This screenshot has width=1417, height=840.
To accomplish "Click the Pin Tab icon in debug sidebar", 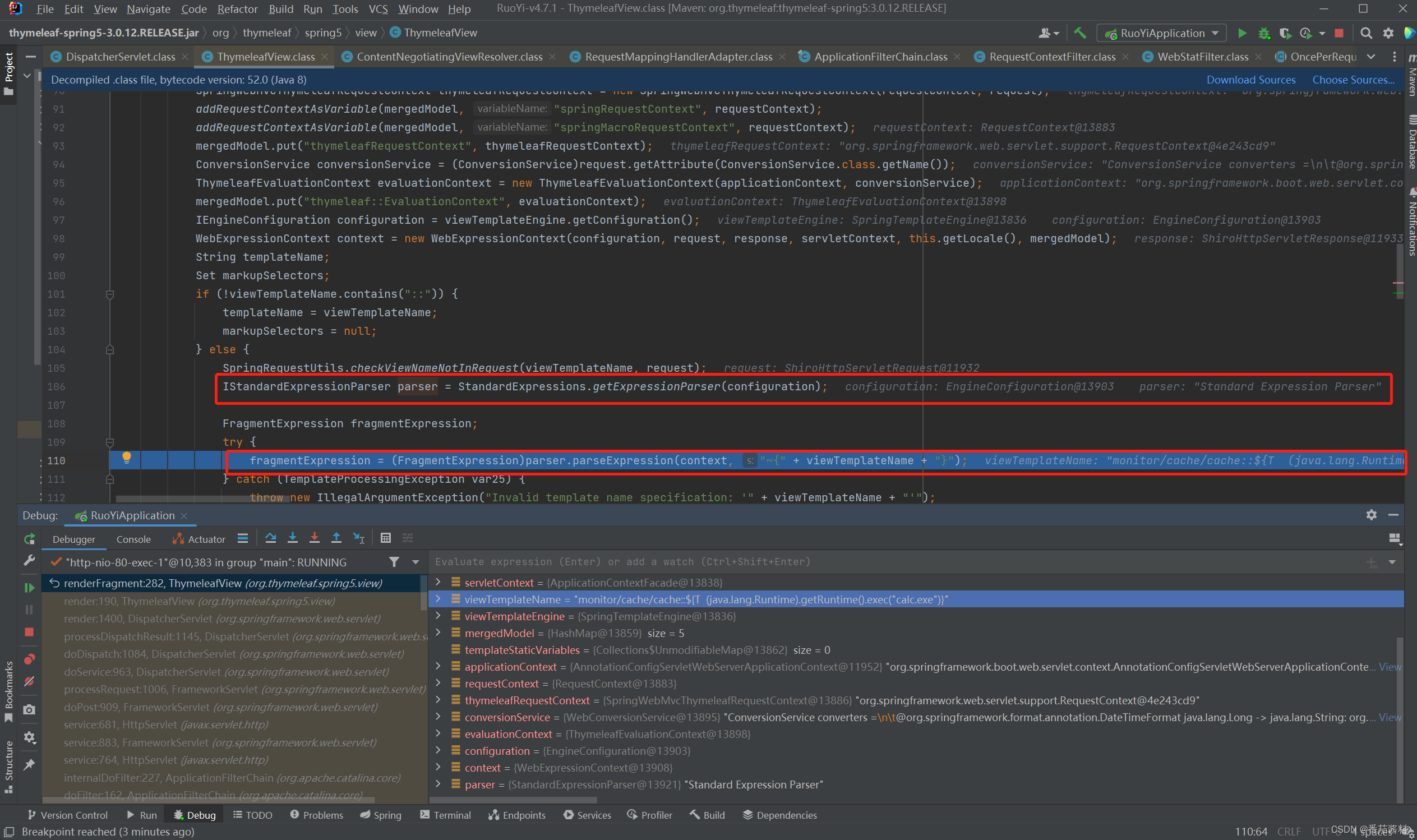I will 29,765.
